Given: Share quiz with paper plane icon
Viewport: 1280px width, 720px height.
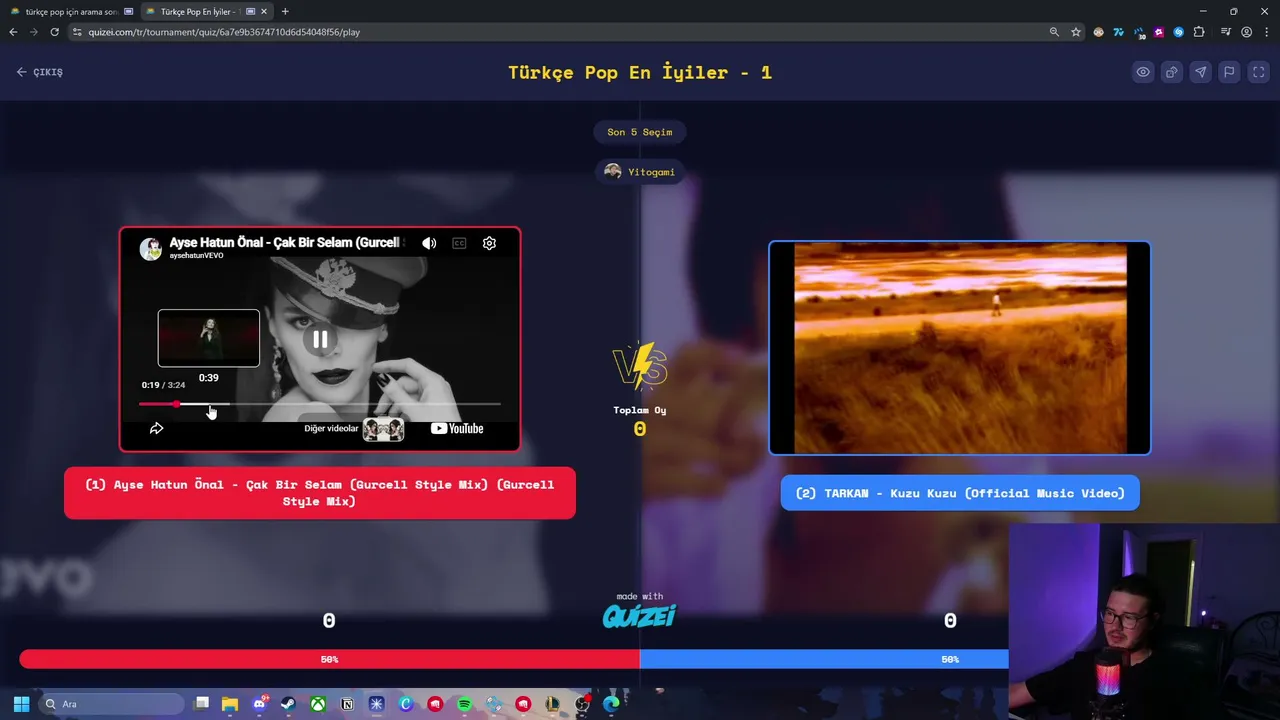Looking at the screenshot, I should tap(1201, 72).
